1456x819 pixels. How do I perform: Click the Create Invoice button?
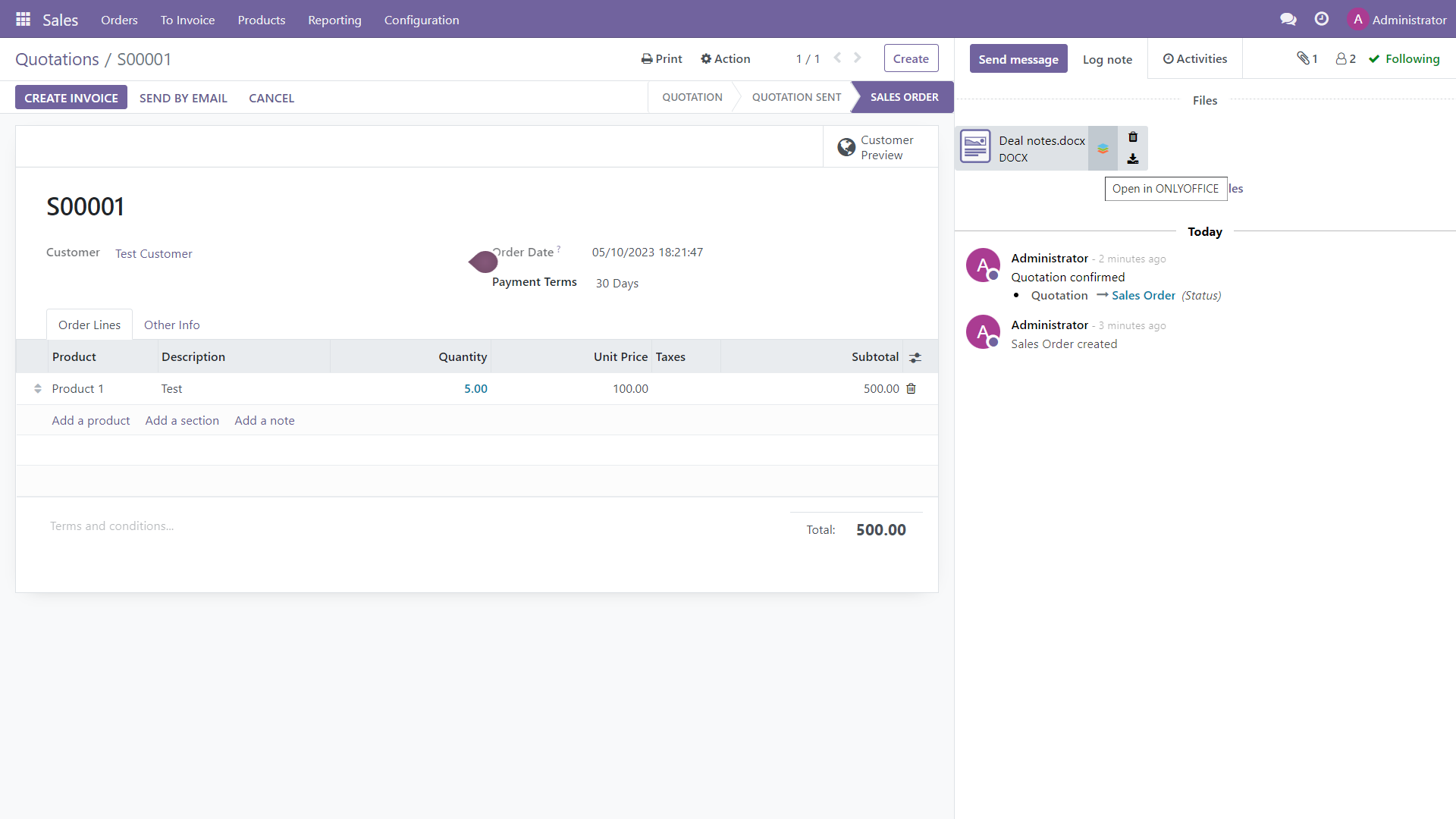[71, 97]
